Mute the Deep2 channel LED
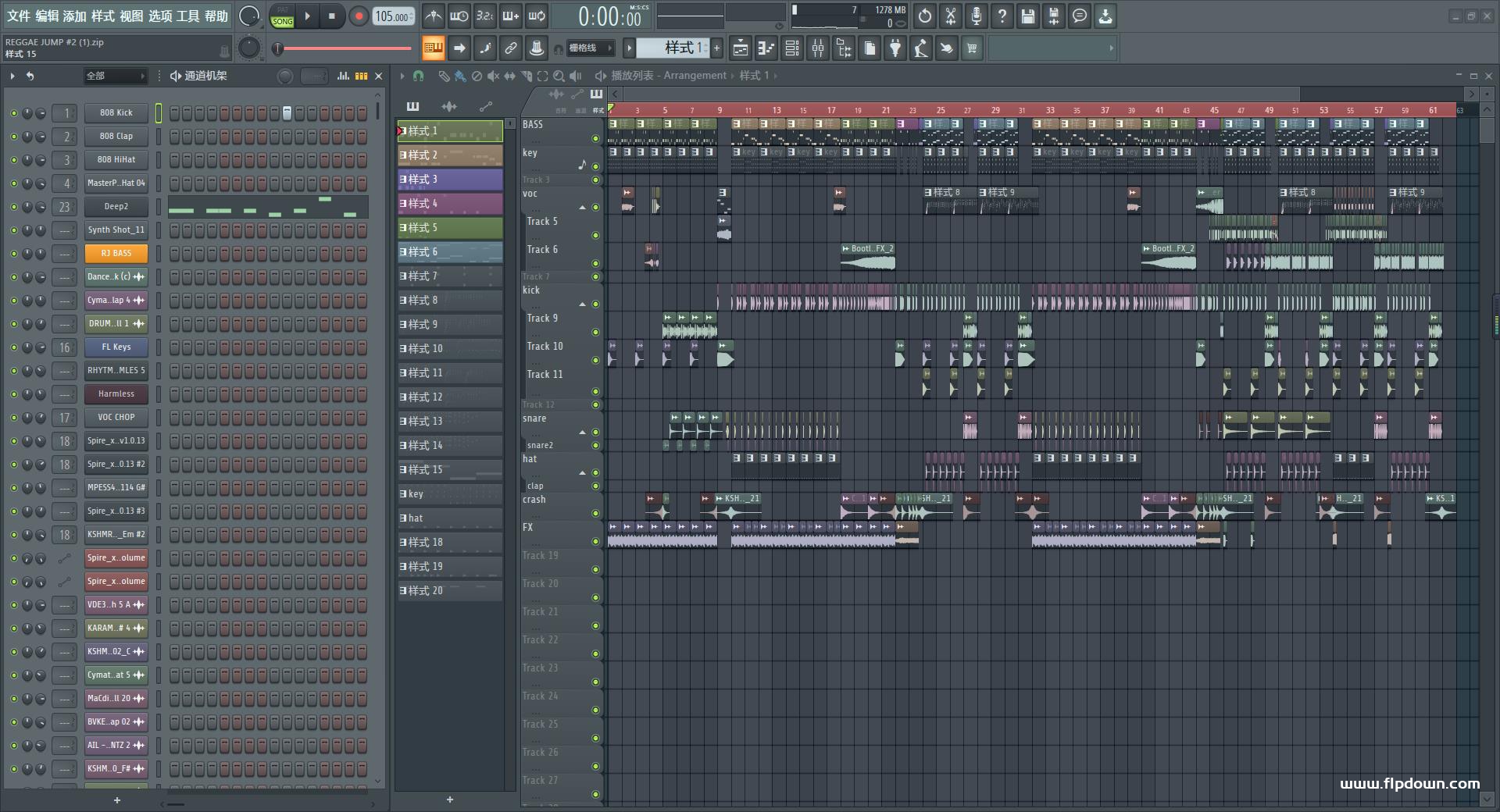 point(13,207)
